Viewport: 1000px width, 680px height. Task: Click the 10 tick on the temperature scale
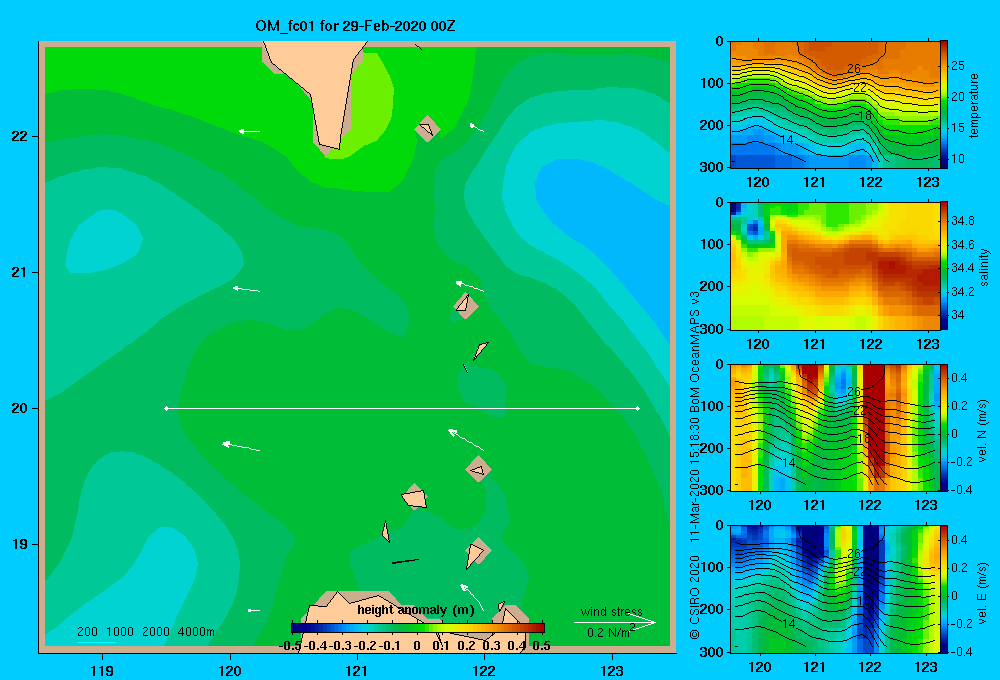957,159
